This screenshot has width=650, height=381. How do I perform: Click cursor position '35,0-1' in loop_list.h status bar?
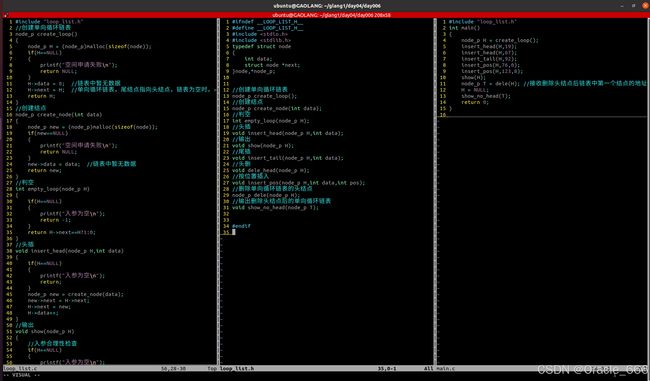[387, 368]
